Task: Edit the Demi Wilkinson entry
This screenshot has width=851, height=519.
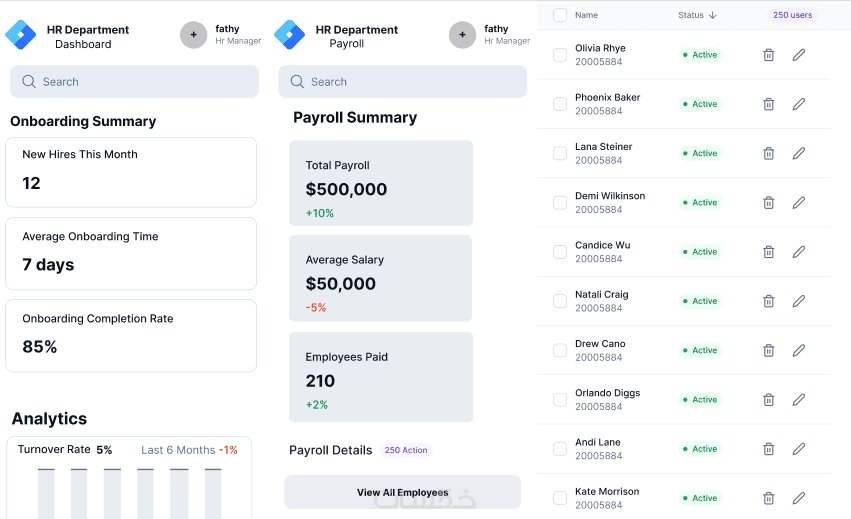Action: [799, 203]
